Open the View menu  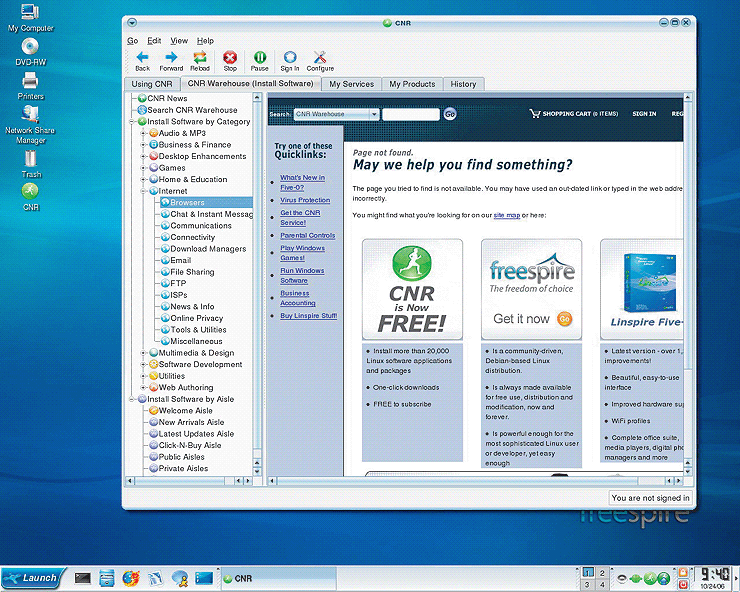point(179,41)
